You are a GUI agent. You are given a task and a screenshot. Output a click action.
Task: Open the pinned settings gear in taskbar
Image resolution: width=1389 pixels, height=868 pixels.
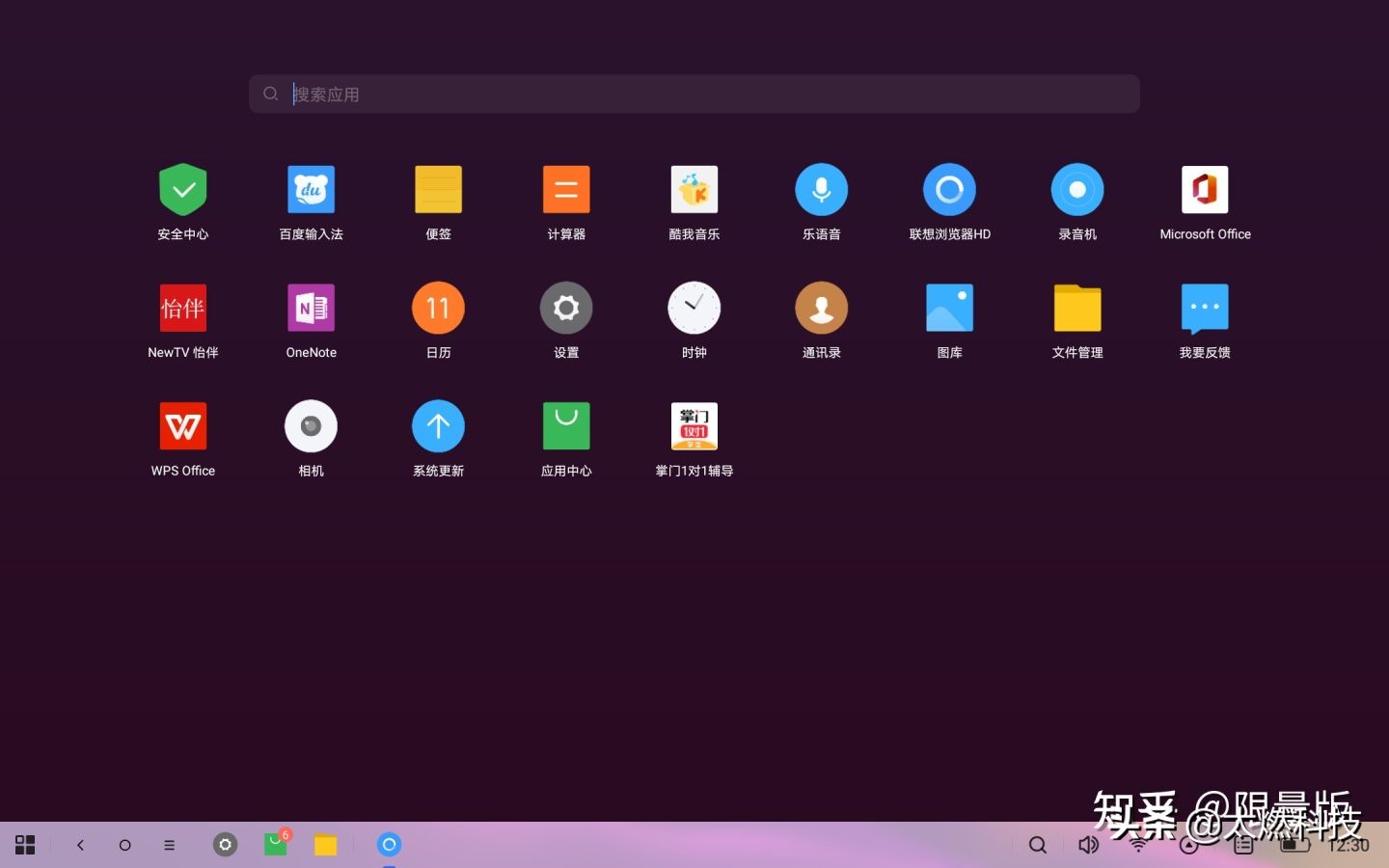(x=225, y=845)
